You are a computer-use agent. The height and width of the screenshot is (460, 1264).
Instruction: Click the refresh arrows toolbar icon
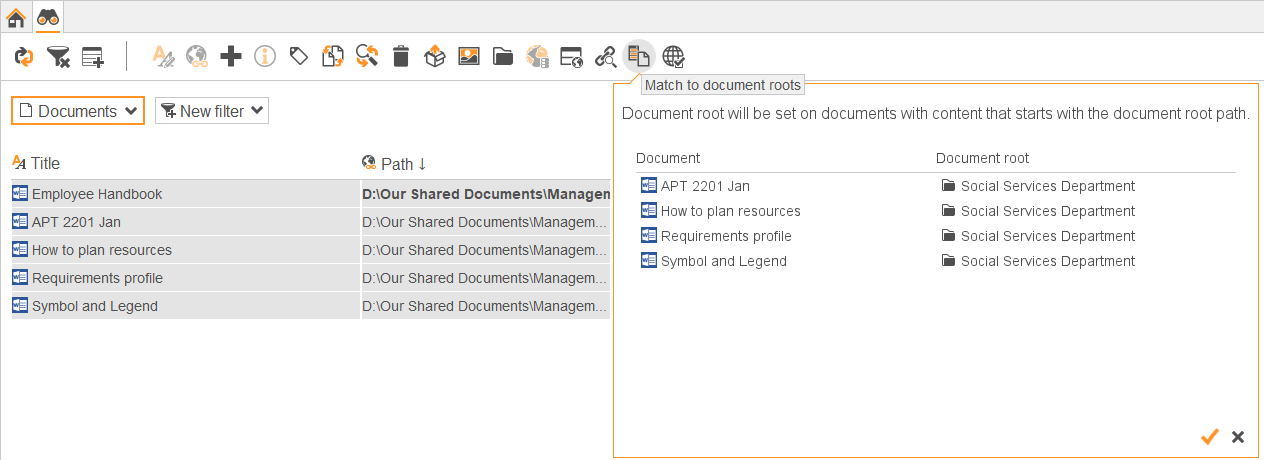coord(24,56)
